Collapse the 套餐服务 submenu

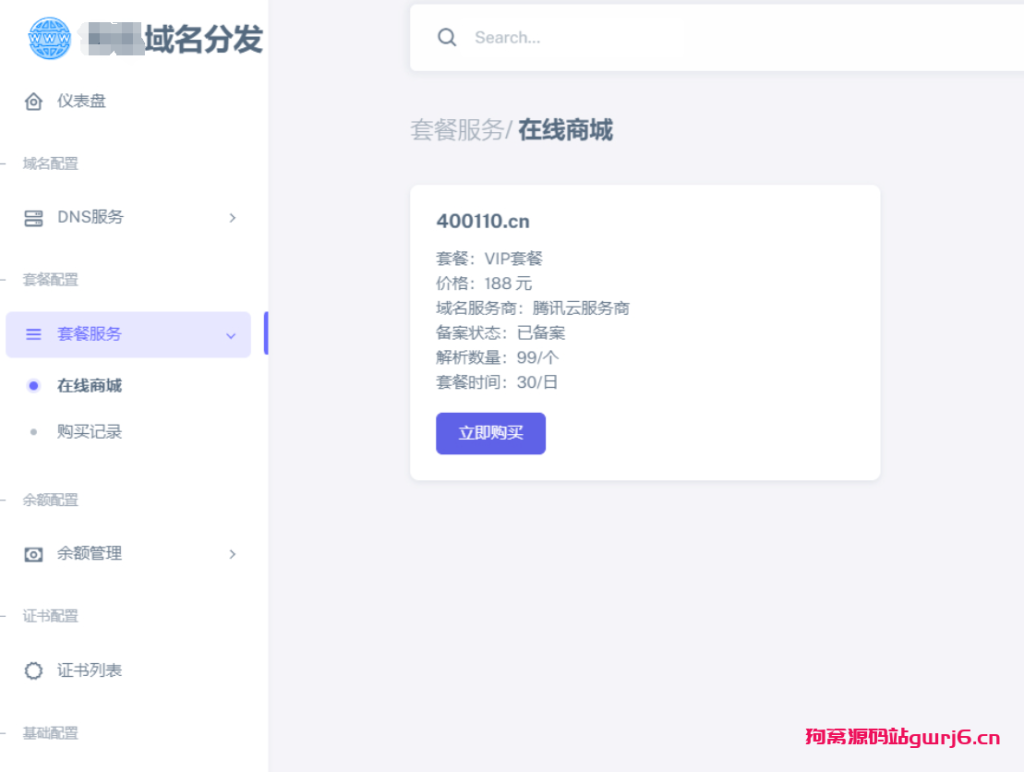tap(231, 335)
